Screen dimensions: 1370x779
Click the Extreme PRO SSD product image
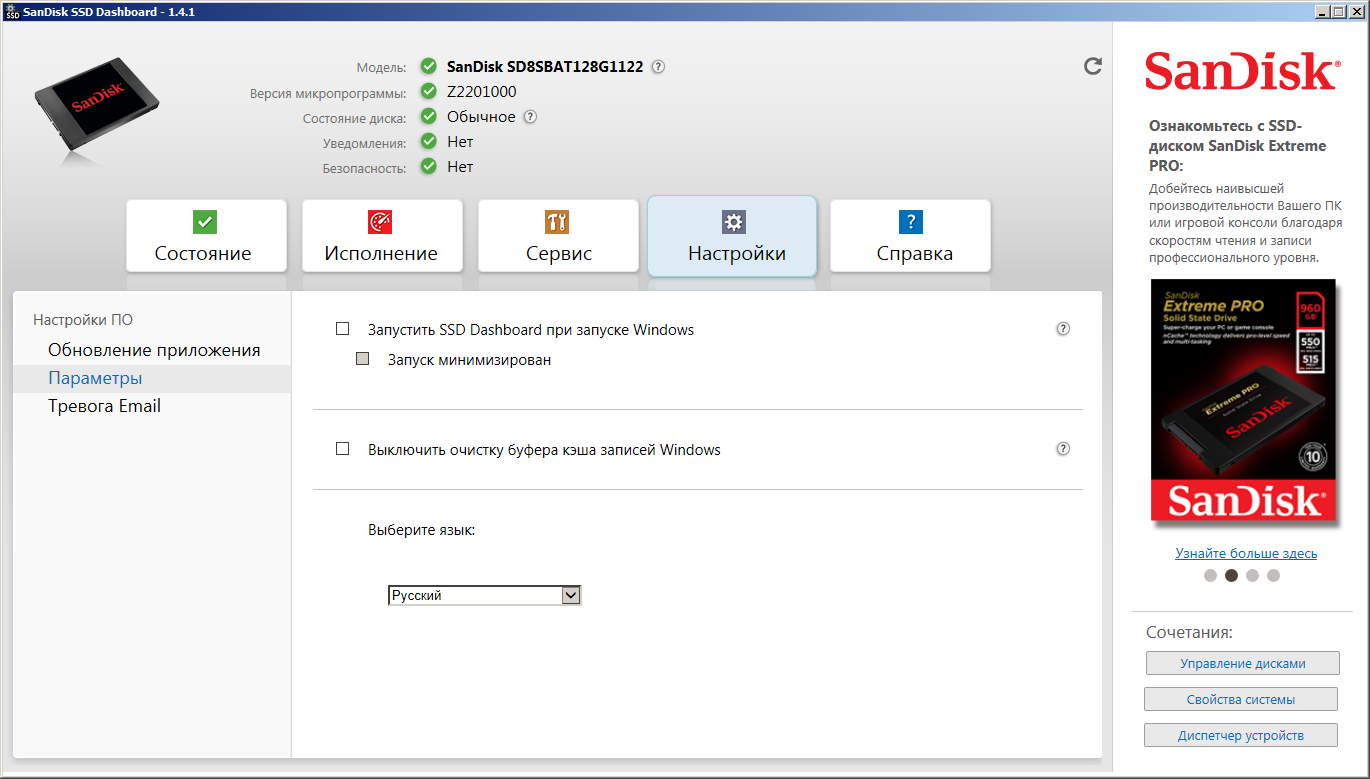pos(1245,401)
